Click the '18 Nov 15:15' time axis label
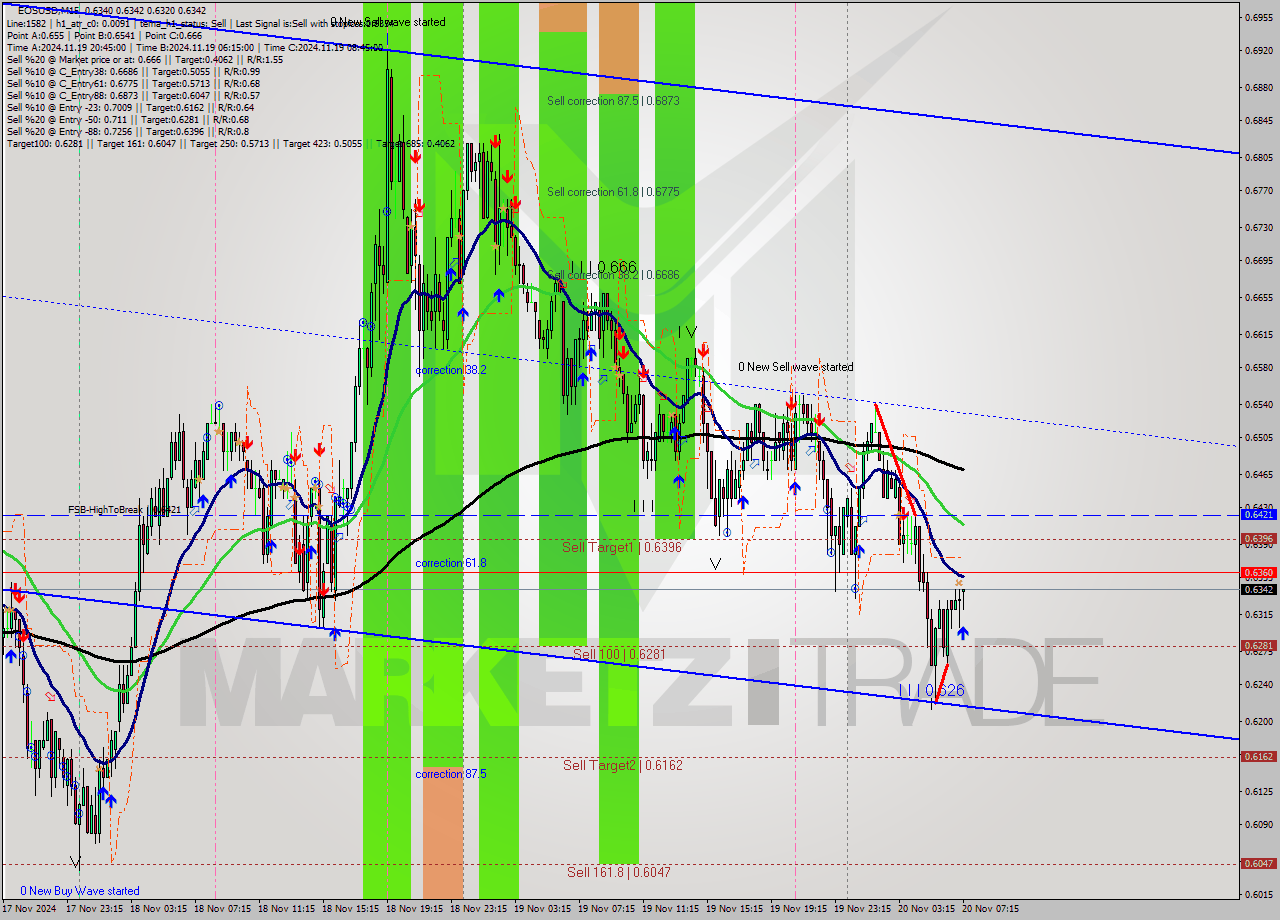The image size is (1280, 920). (x=352, y=909)
